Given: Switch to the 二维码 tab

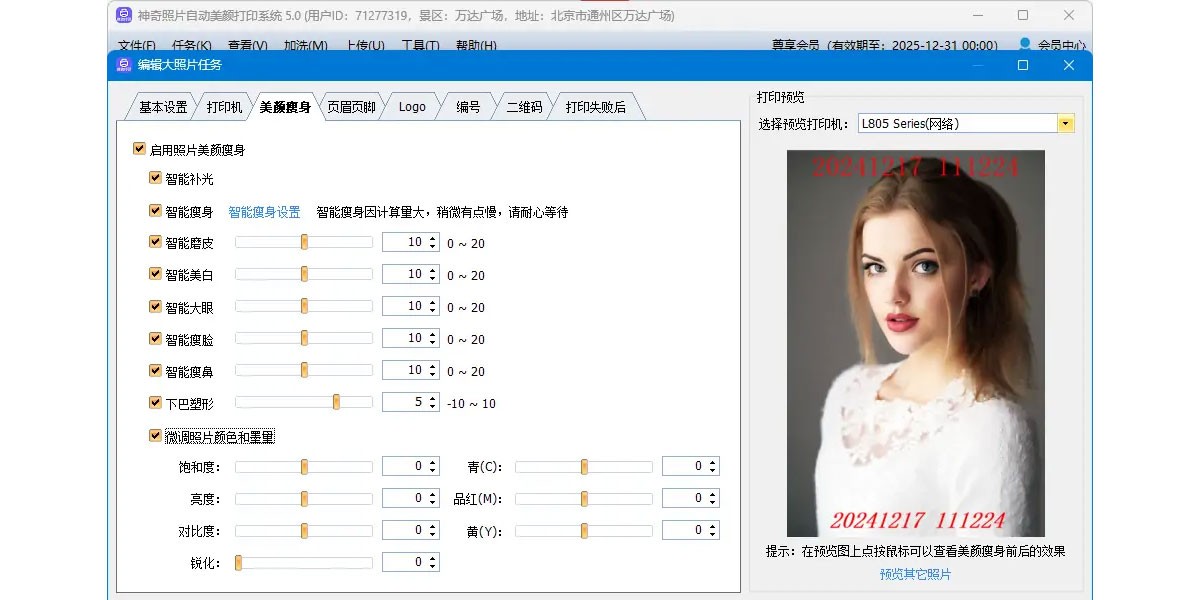Looking at the screenshot, I should [x=524, y=107].
